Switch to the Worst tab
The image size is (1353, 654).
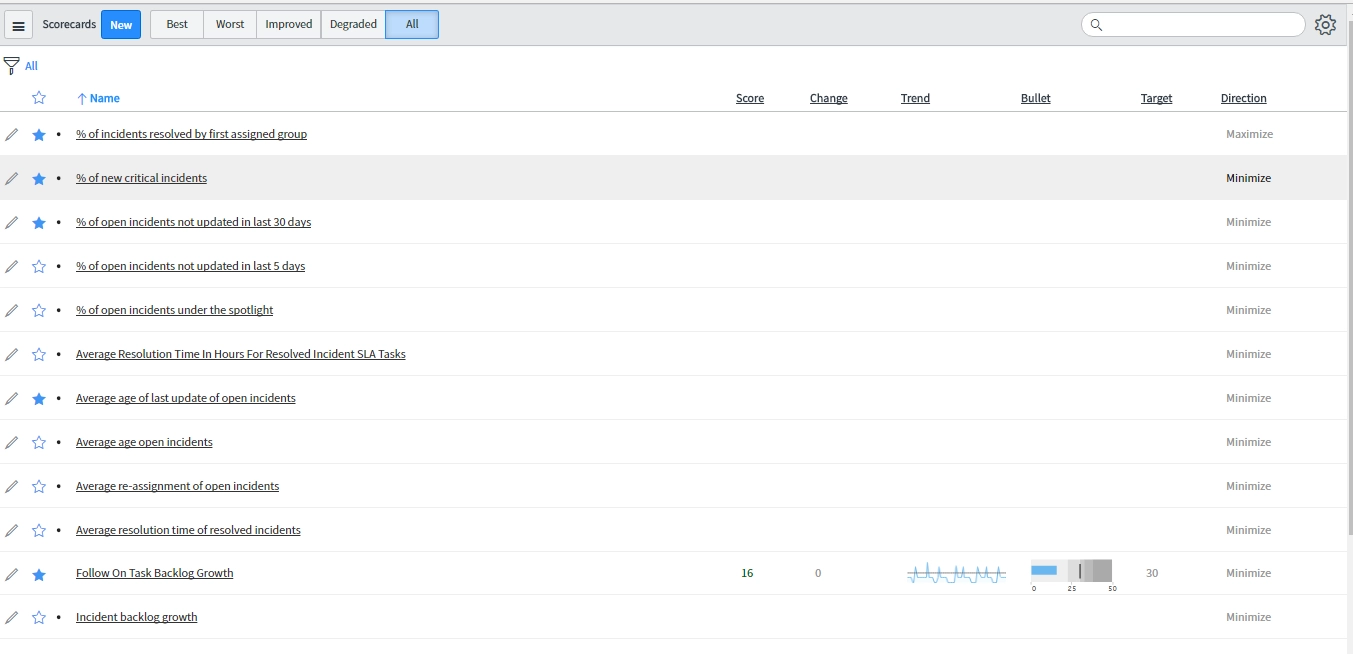pos(229,25)
